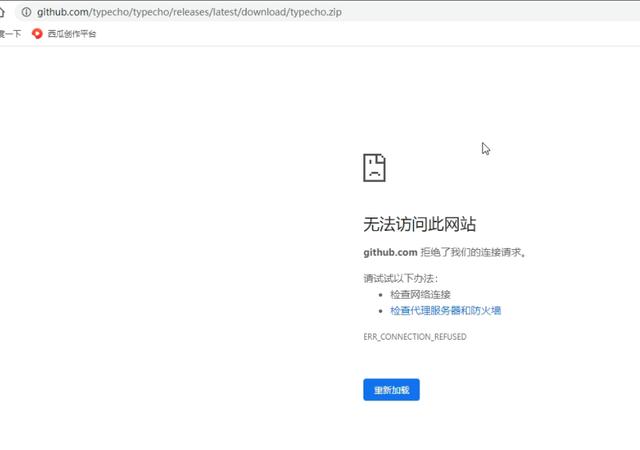Click the 检查代理服务器和防火墙 link
640x450 pixels.
(x=445, y=311)
